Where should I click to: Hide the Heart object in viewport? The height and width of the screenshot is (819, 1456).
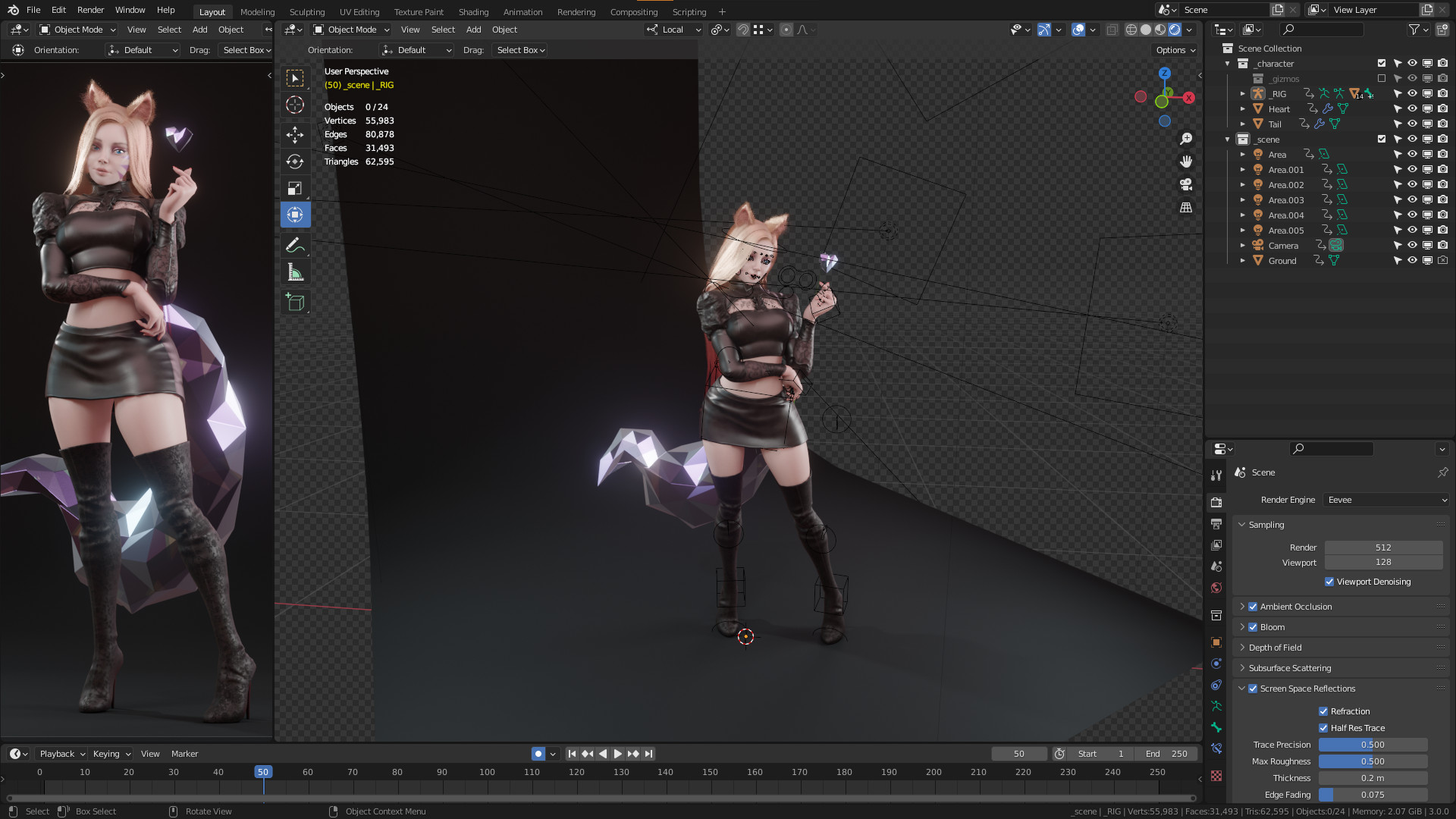coord(1412,109)
